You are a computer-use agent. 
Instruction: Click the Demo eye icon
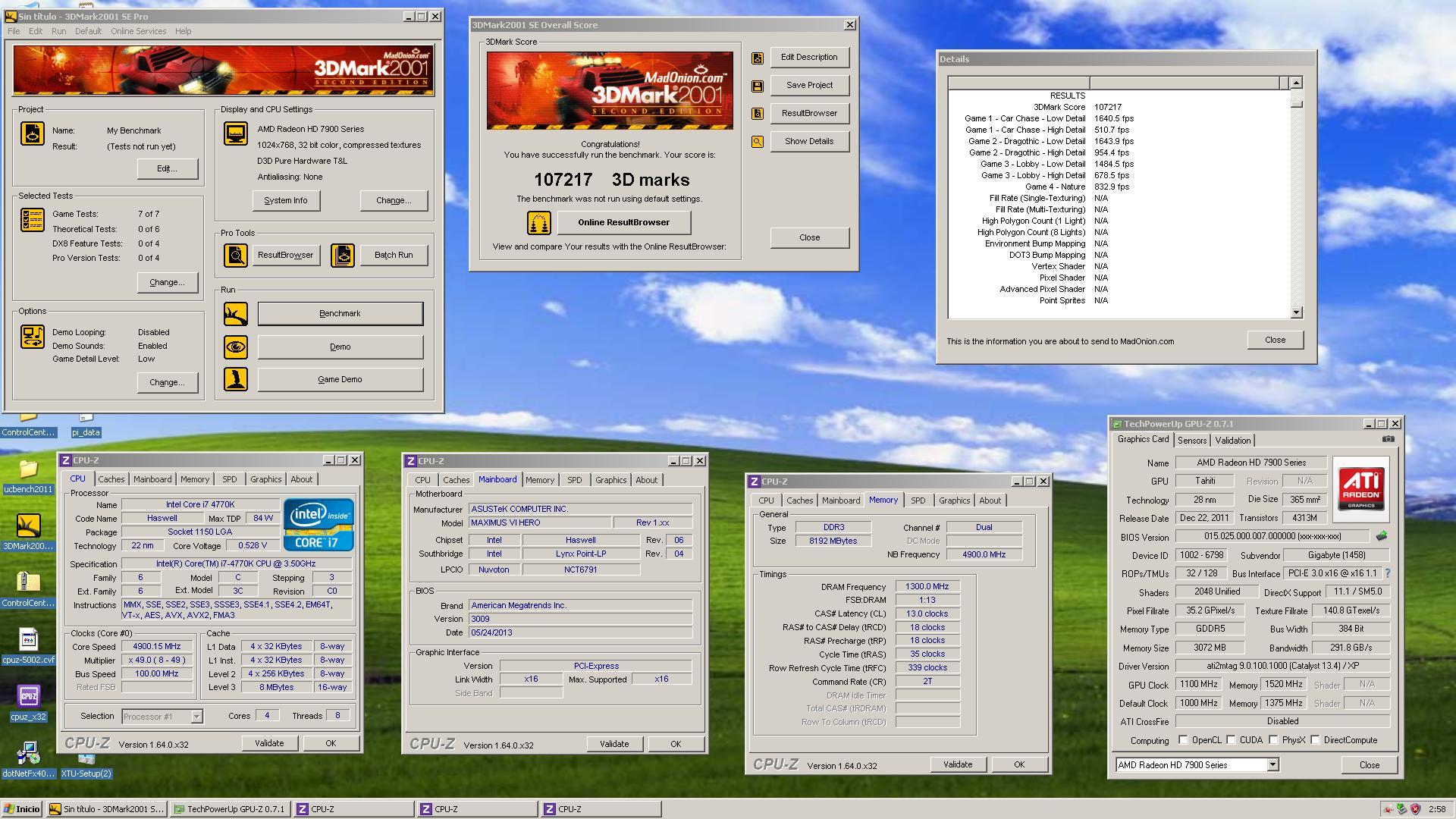[236, 347]
